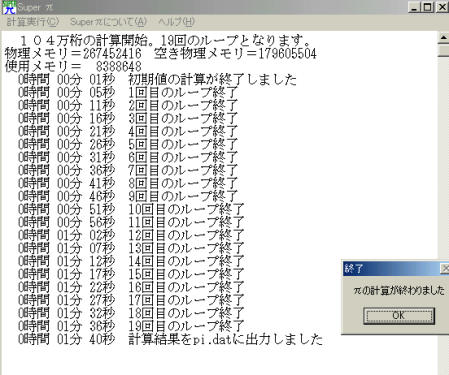Confirm the 終了 dialog with OK
The width and height of the screenshot is (449, 375).
pyautogui.click(x=399, y=315)
